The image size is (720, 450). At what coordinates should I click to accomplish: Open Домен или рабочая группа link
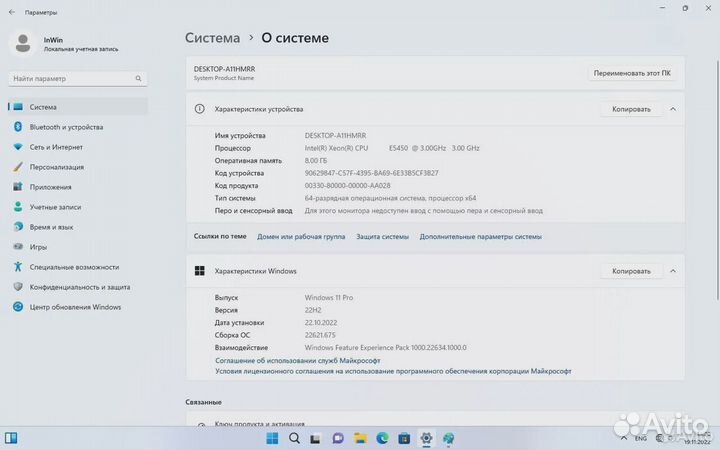pyautogui.click(x=301, y=237)
